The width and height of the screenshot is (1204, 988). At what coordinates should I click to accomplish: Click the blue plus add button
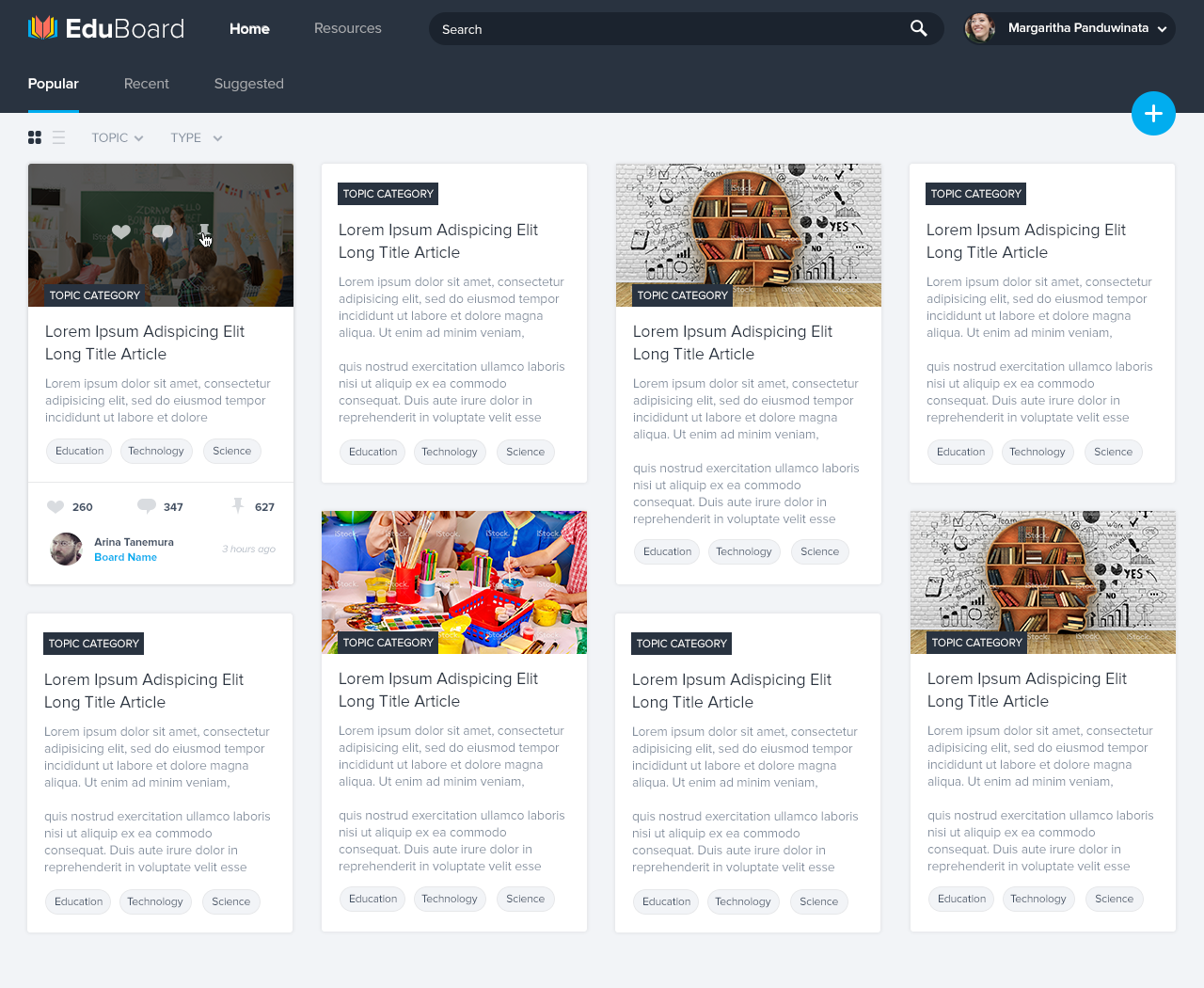(x=1153, y=114)
